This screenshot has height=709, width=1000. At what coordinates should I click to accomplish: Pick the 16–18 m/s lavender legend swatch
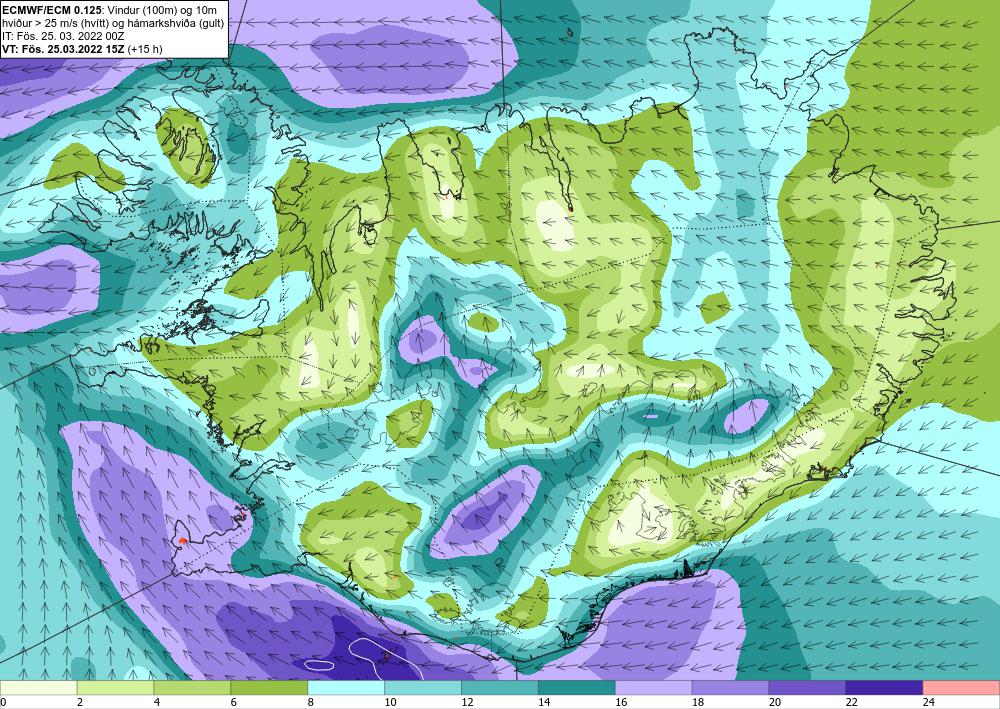pyautogui.click(x=653, y=688)
